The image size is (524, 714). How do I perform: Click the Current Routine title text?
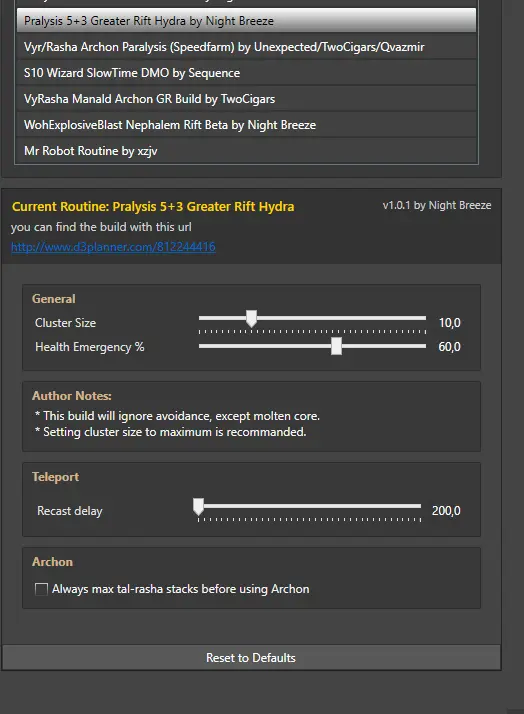point(153,207)
